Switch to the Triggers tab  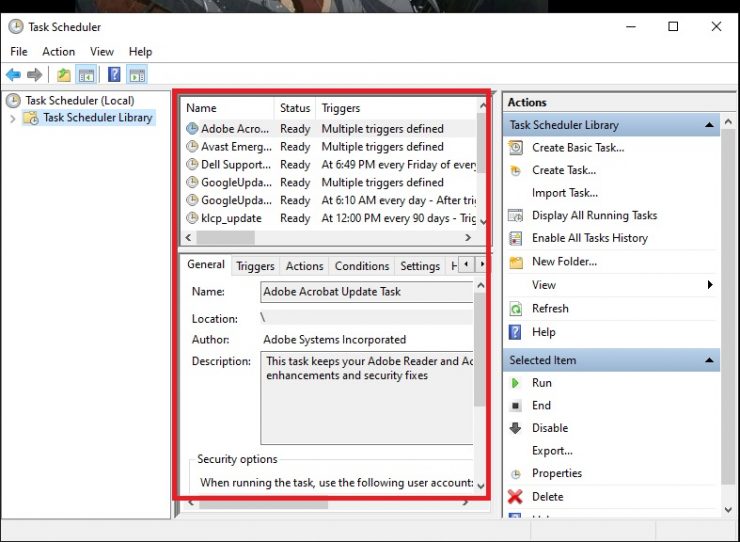tap(255, 266)
